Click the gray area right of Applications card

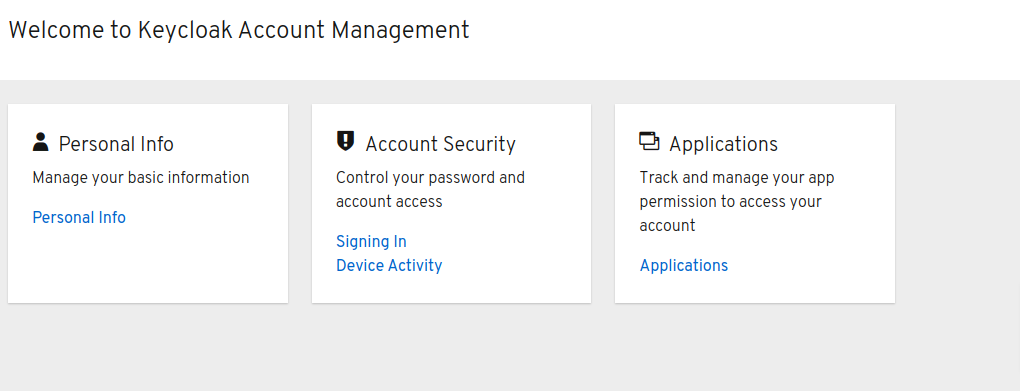coord(956,203)
